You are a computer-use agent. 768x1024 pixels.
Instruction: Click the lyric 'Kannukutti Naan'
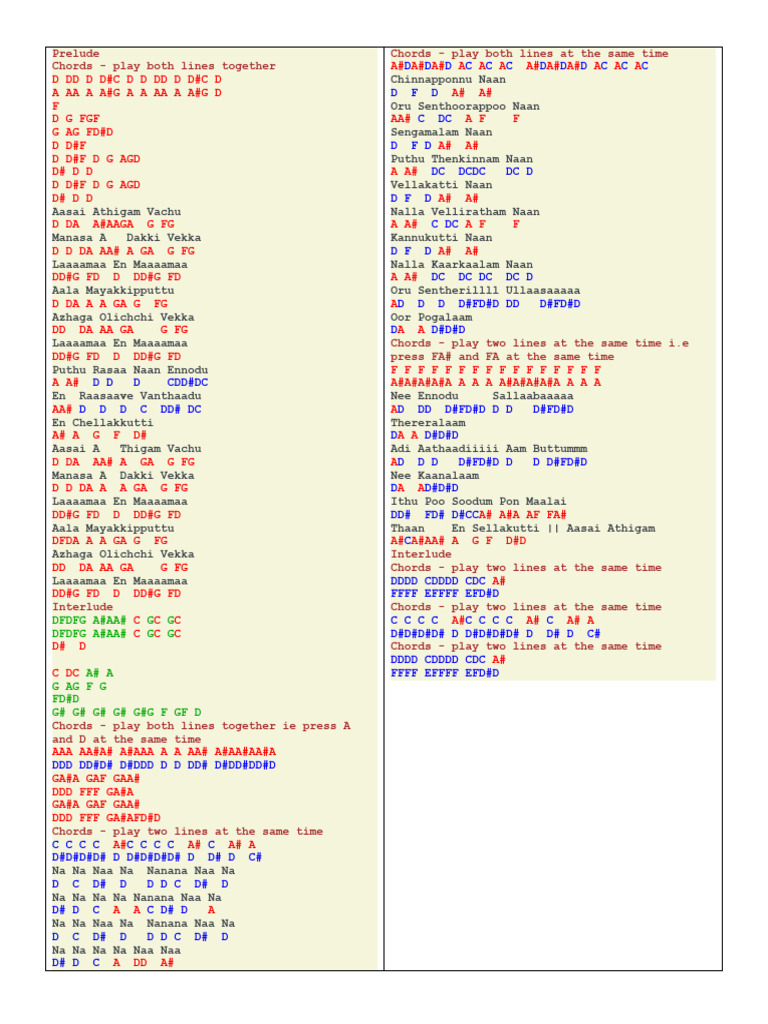(x=441, y=238)
